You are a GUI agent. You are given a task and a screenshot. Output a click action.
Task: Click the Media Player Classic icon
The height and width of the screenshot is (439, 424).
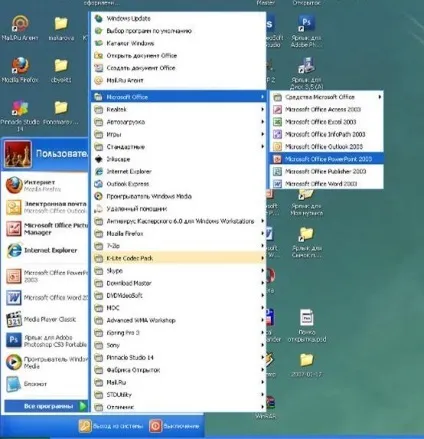coord(14,319)
